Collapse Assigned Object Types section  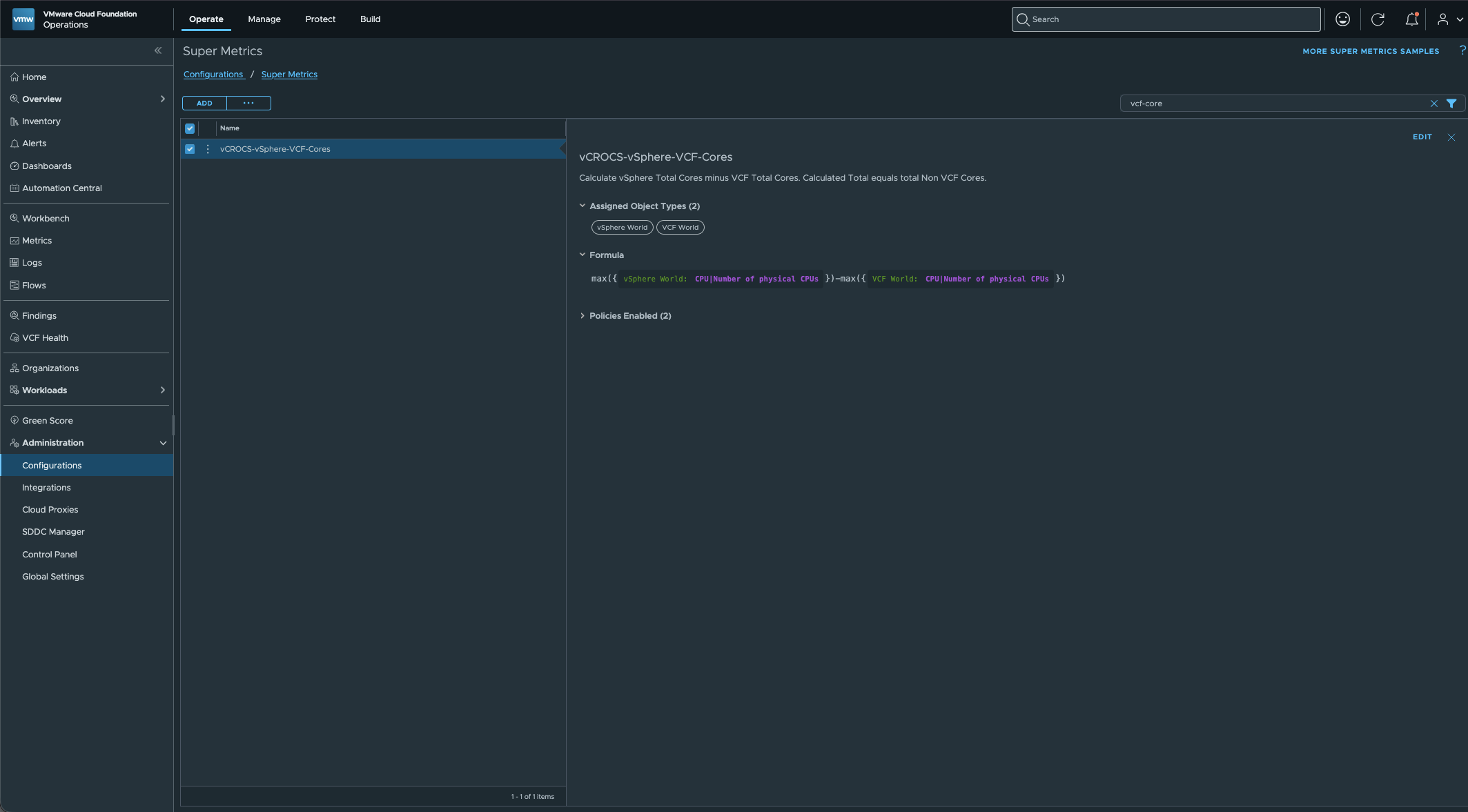(x=583, y=206)
